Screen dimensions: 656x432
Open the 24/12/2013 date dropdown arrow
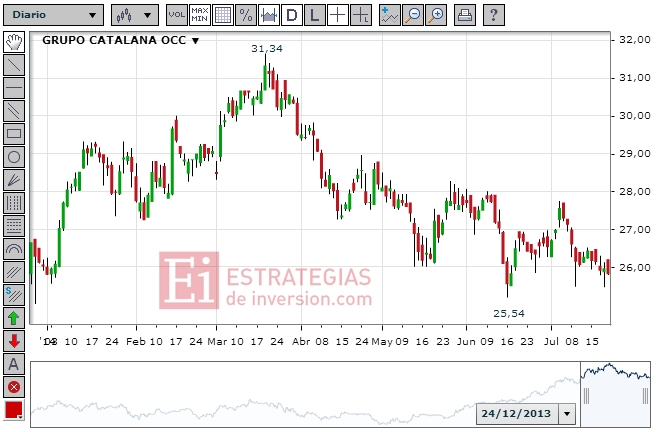[x=567, y=414]
